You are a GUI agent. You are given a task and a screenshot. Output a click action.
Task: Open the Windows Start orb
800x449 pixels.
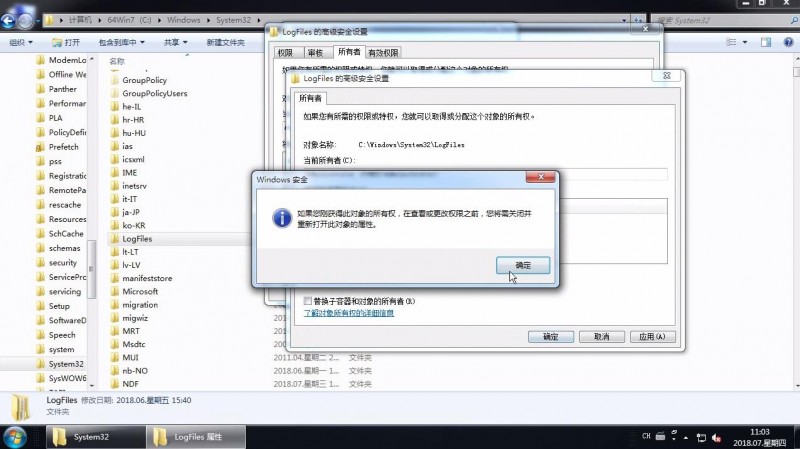[x=15, y=437]
